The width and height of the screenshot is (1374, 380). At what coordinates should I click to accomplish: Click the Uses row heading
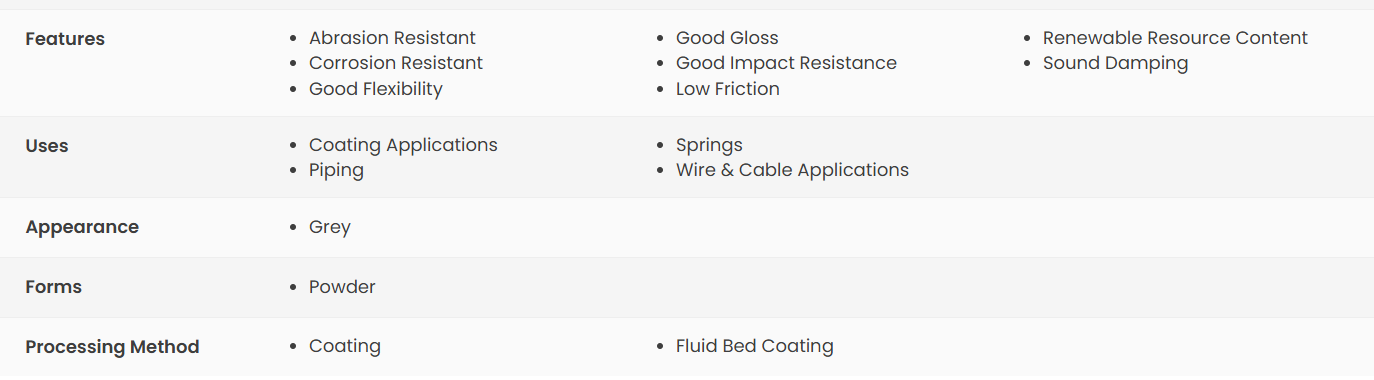pyautogui.click(x=47, y=146)
